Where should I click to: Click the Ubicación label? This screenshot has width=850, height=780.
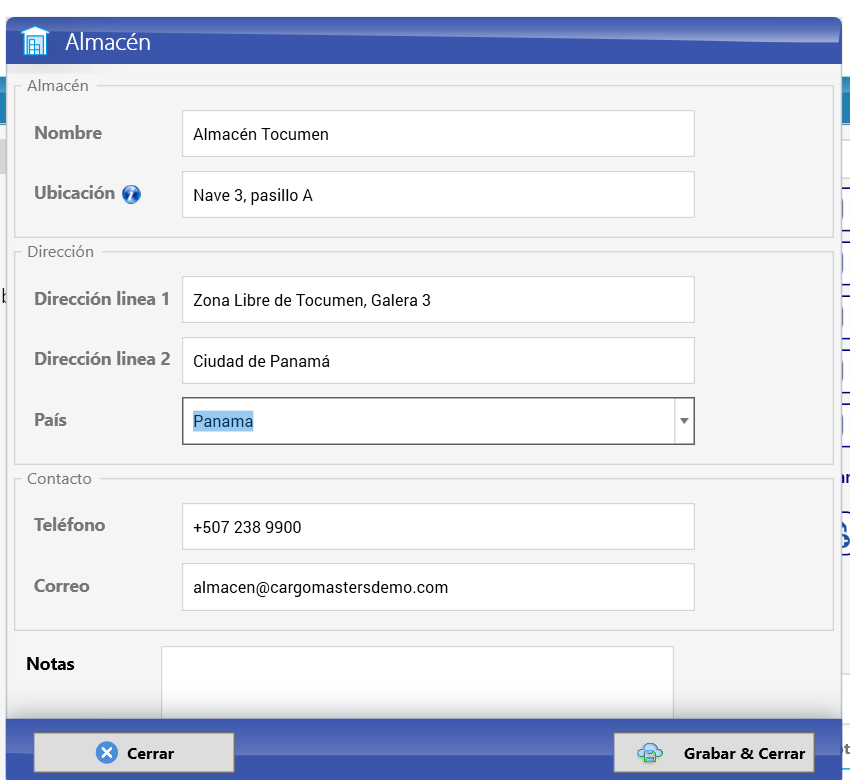pos(74,193)
